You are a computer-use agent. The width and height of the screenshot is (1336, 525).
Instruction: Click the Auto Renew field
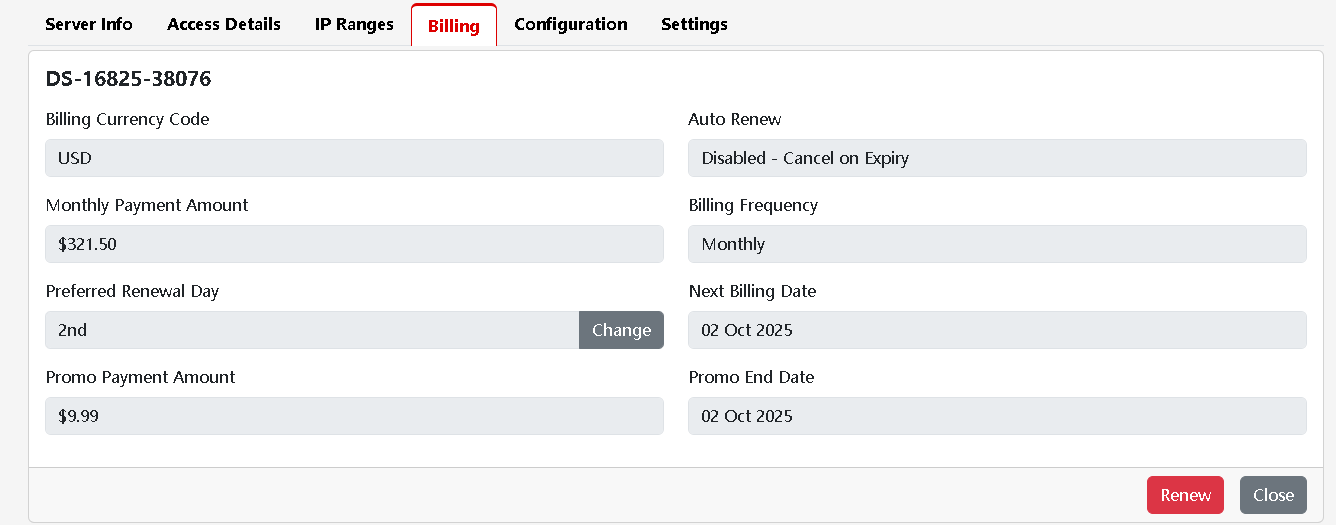[x=997, y=158]
